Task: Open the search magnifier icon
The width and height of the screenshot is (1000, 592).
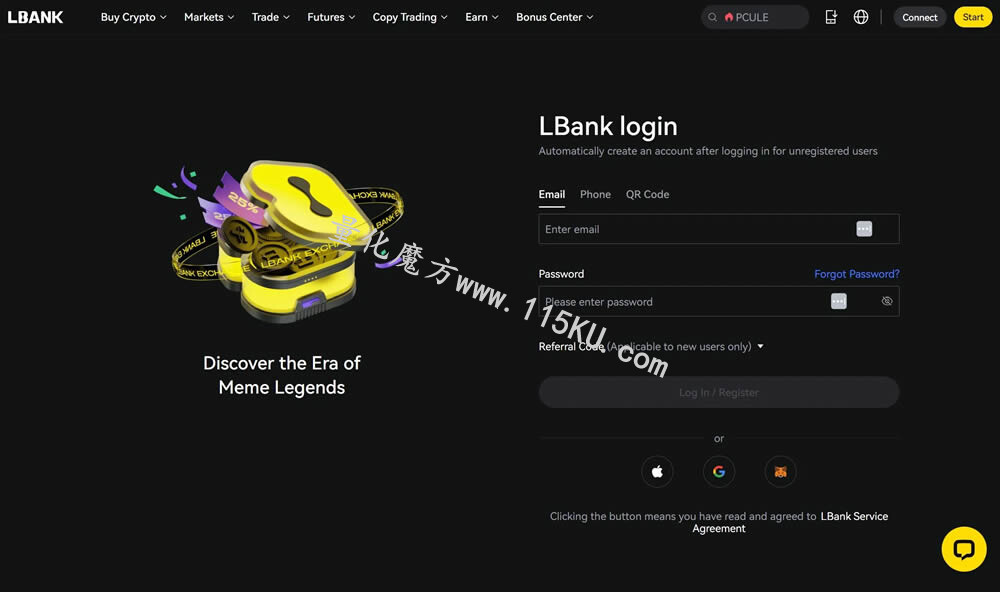Action: (712, 17)
